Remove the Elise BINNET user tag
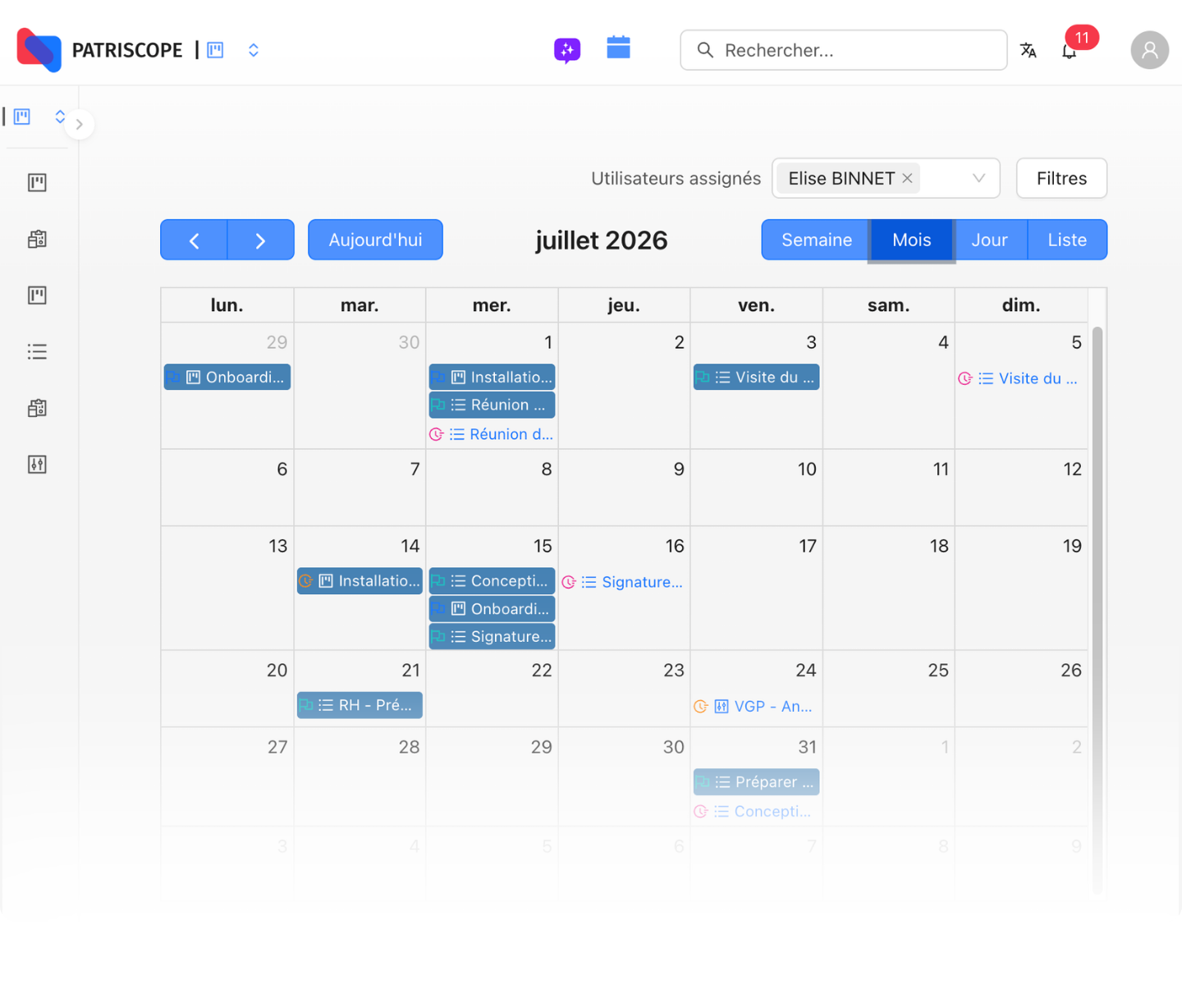This screenshot has width=1182, height=1008. [907, 178]
